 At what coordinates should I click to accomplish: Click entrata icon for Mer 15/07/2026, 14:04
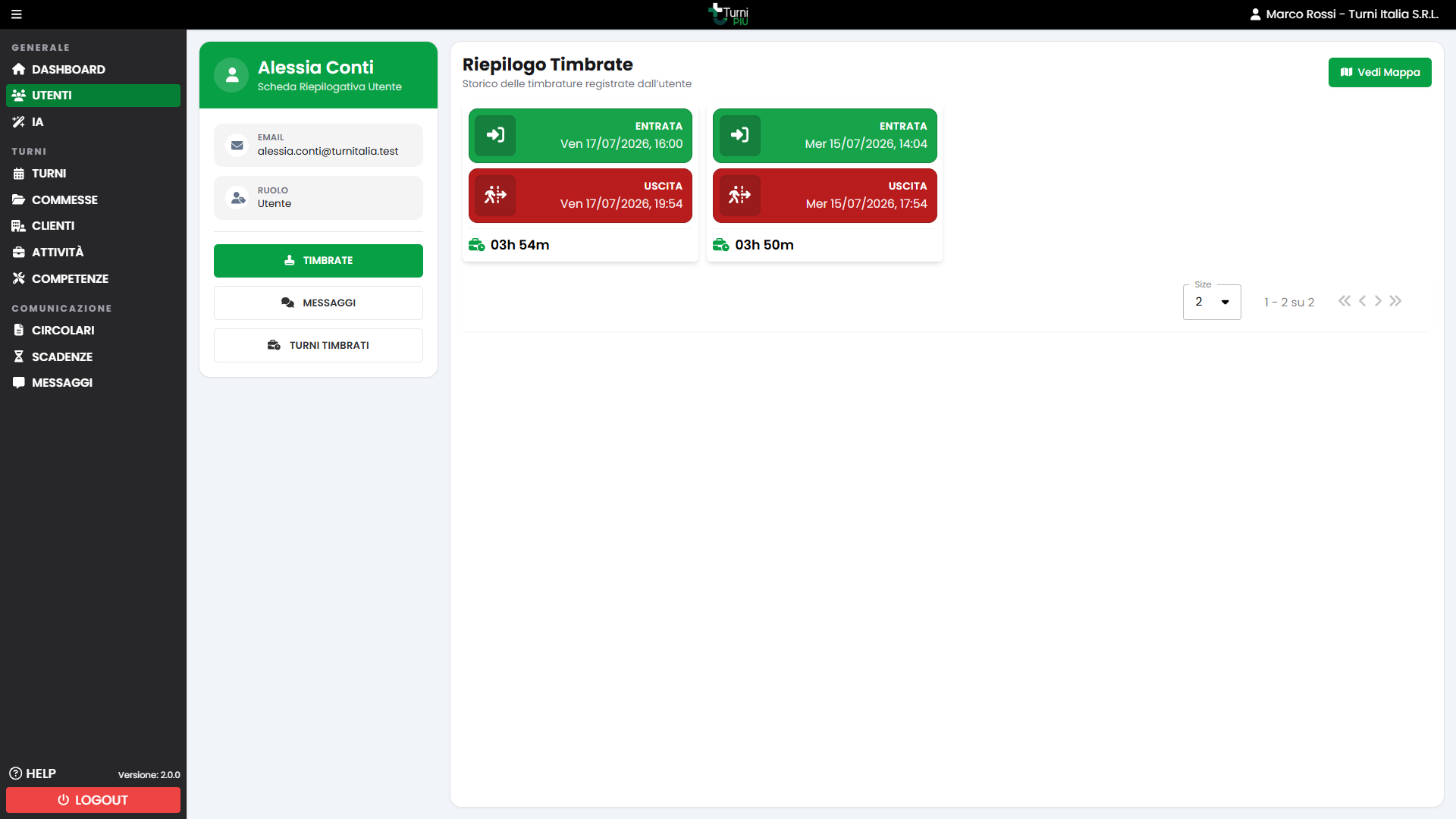tap(739, 136)
